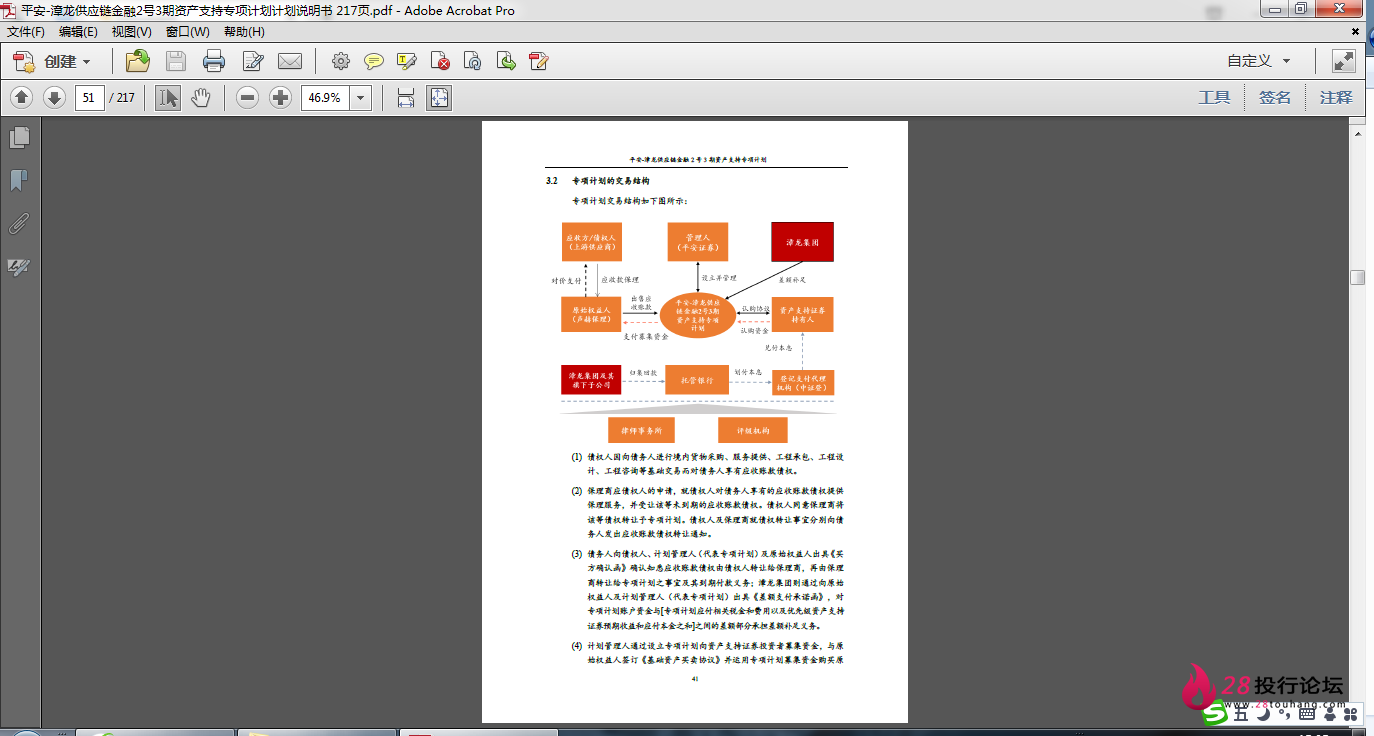Add a sticky note comment
The height and width of the screenshot is (736, 1374).
coord(374,62)
